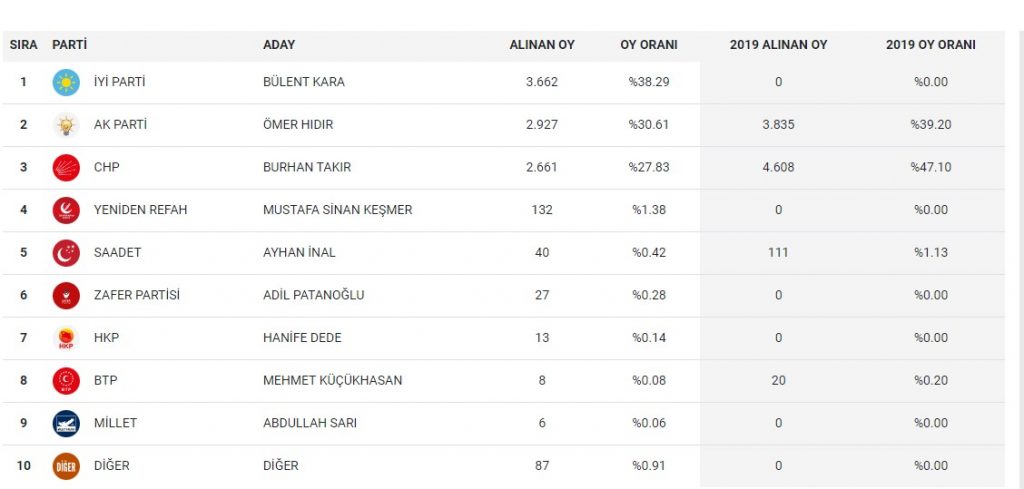The height and width of the screenshot is (489, 1024).
Task: Click the OY ORANI column header
Action: pyautogui.click(x=649, y=45)
